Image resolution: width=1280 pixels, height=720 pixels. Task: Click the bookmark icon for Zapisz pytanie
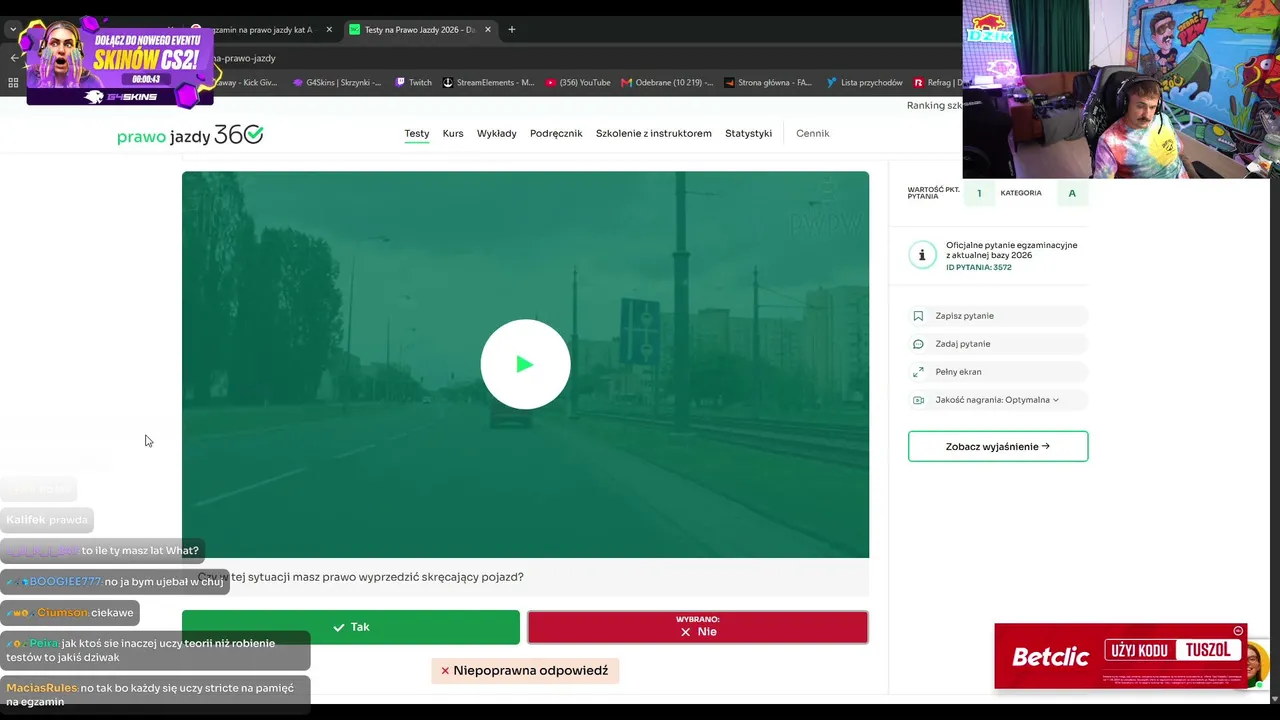pos(918,316)
